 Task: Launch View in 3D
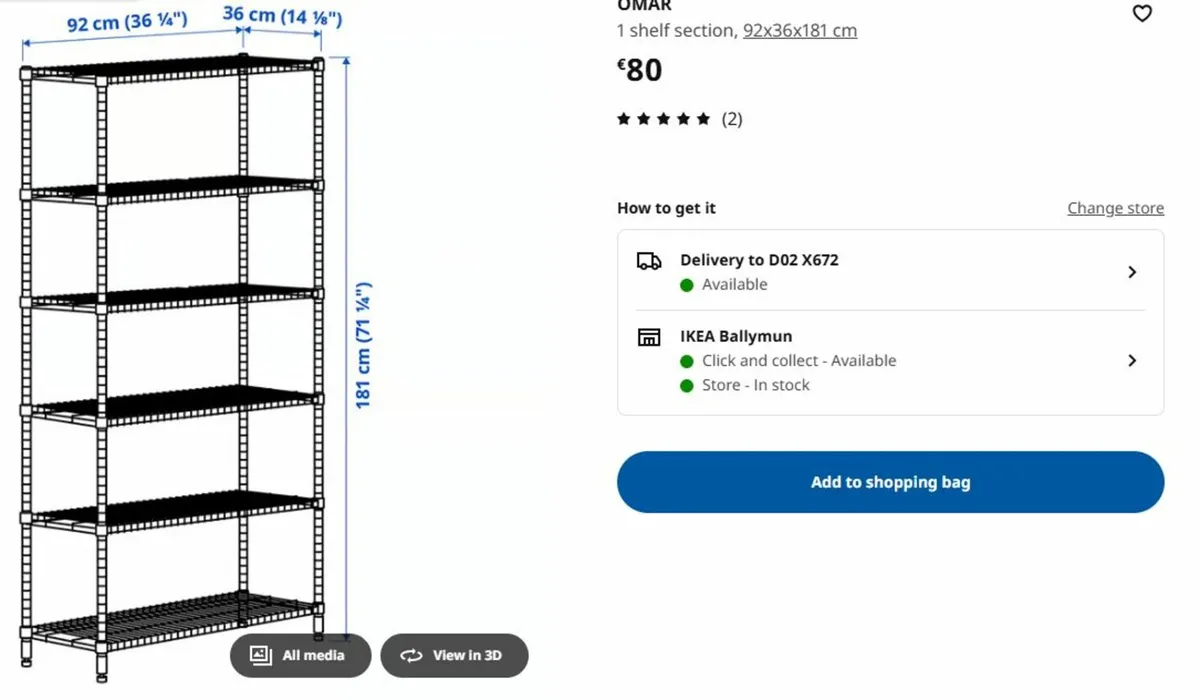click(454, 656)
